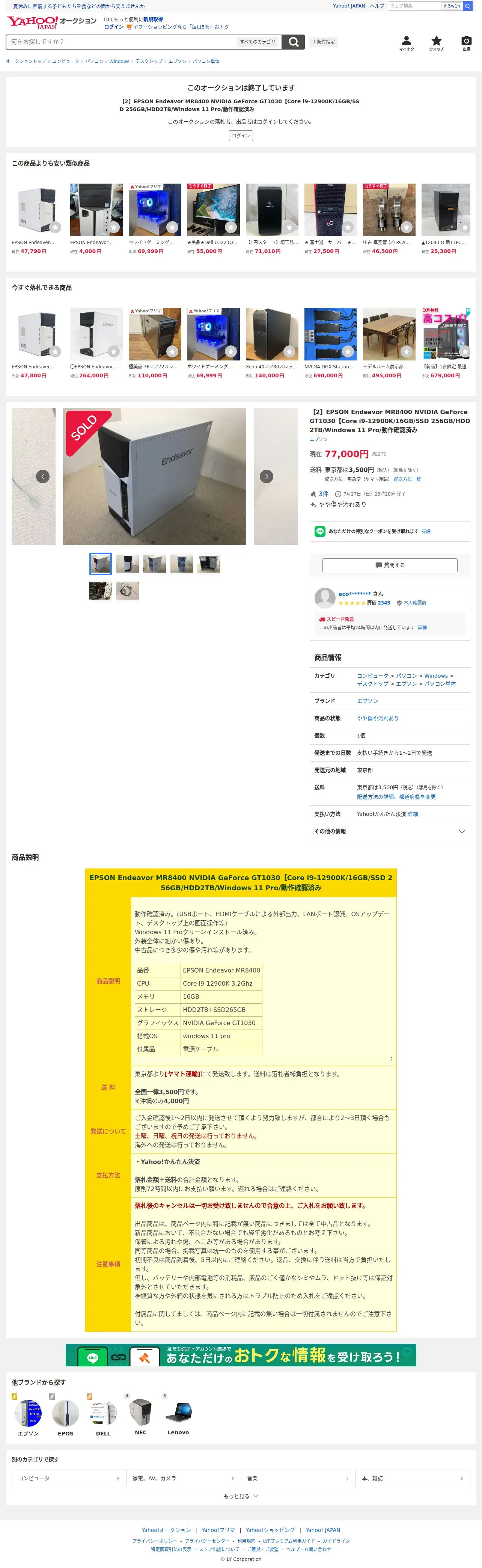Toggle watch star on 27,500円 Fujitsu server item

coord(348,227)
